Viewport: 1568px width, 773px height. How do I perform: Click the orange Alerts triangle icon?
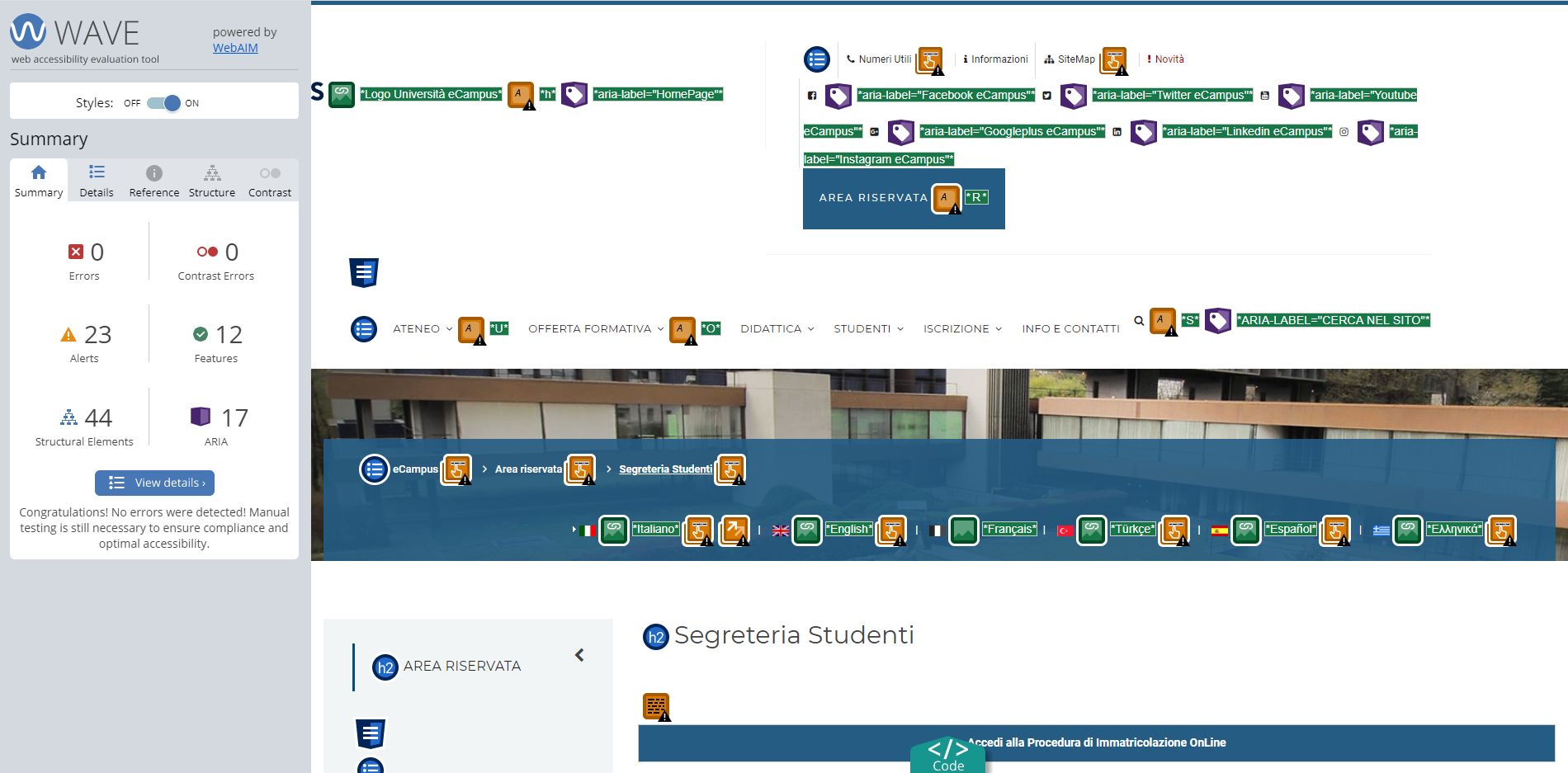[68, 334]
